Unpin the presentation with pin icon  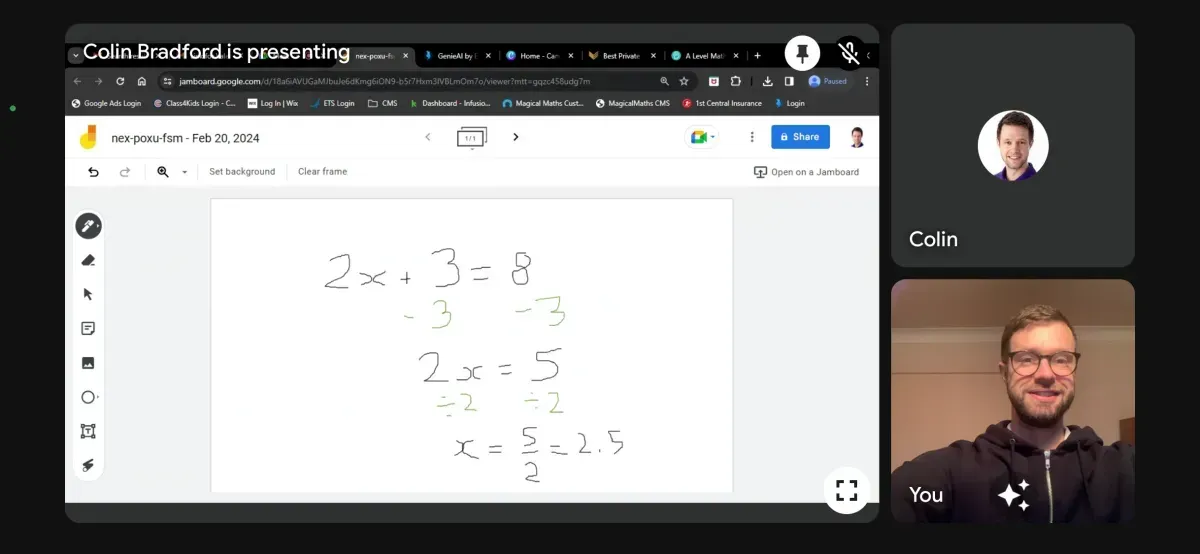pos(802,53)
